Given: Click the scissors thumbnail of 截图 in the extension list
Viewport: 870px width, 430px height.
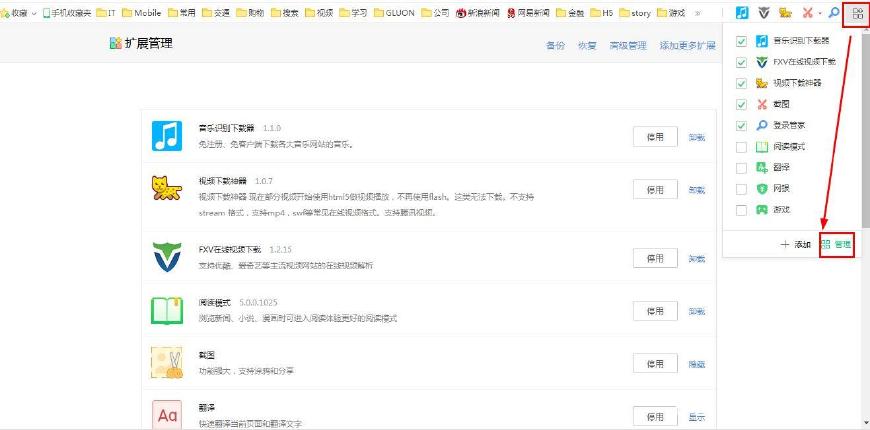Looking at the screenshot, I should (166, 363).
